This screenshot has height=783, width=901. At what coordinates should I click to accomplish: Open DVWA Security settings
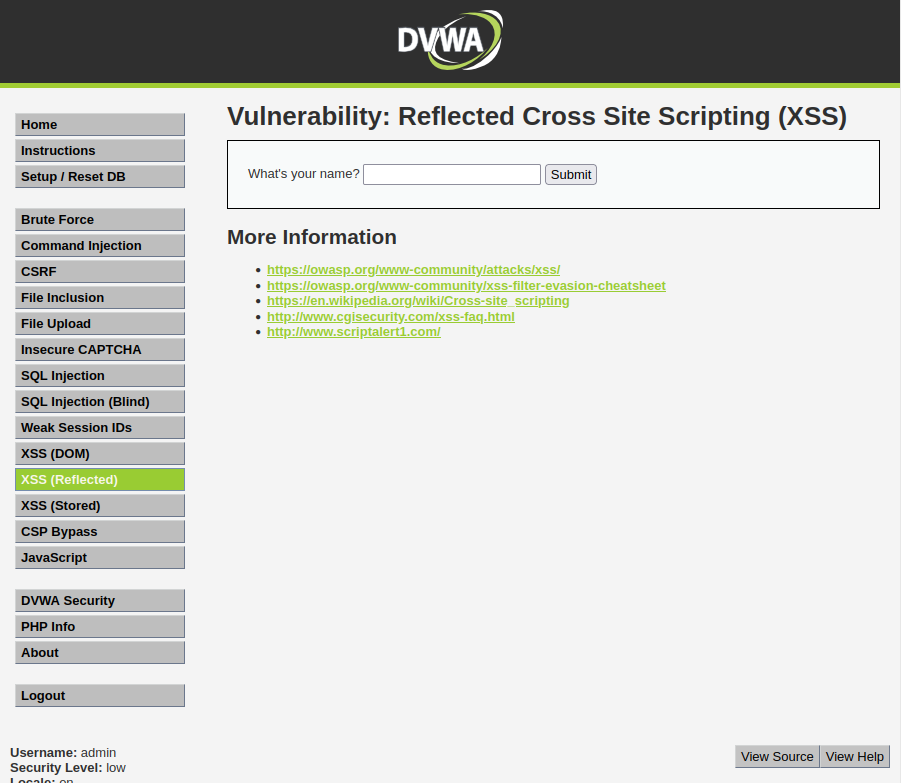pos(100,600)
